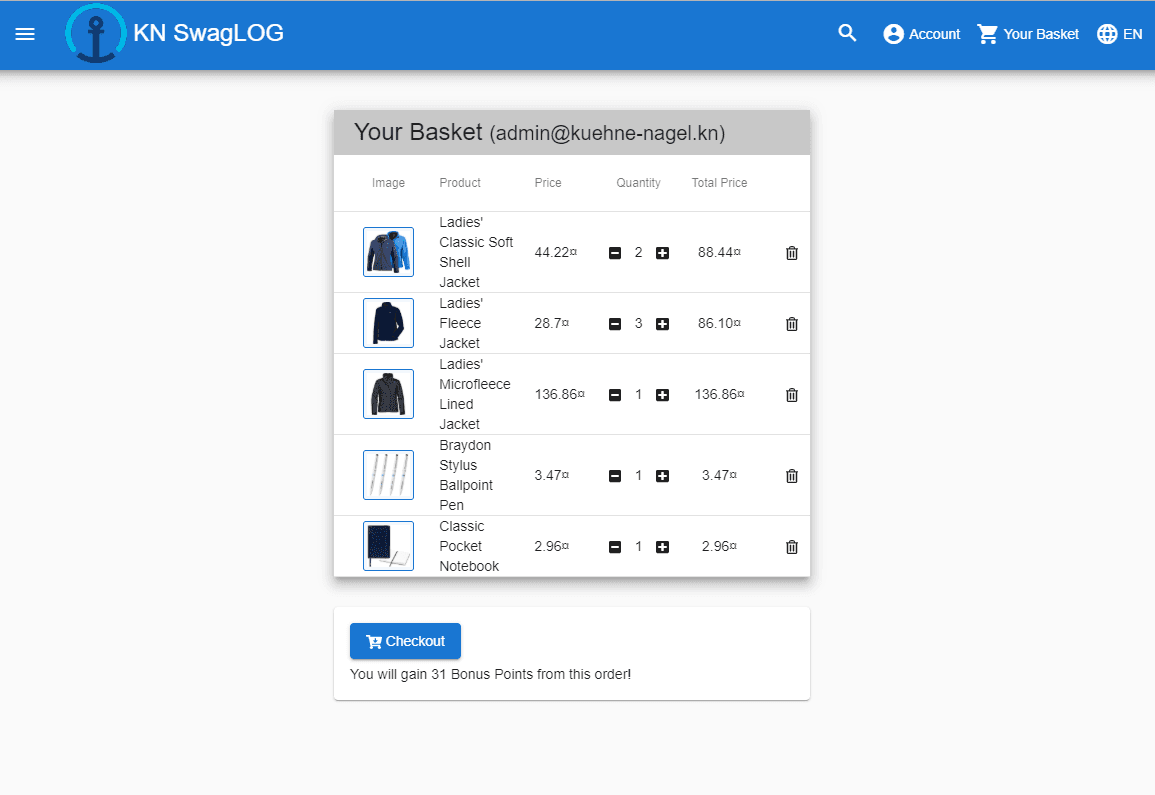Remove Braydon Stylus Ballpoint Pen via trash icon
This screenshot has height=795, width=1155.
pos(792,476)
